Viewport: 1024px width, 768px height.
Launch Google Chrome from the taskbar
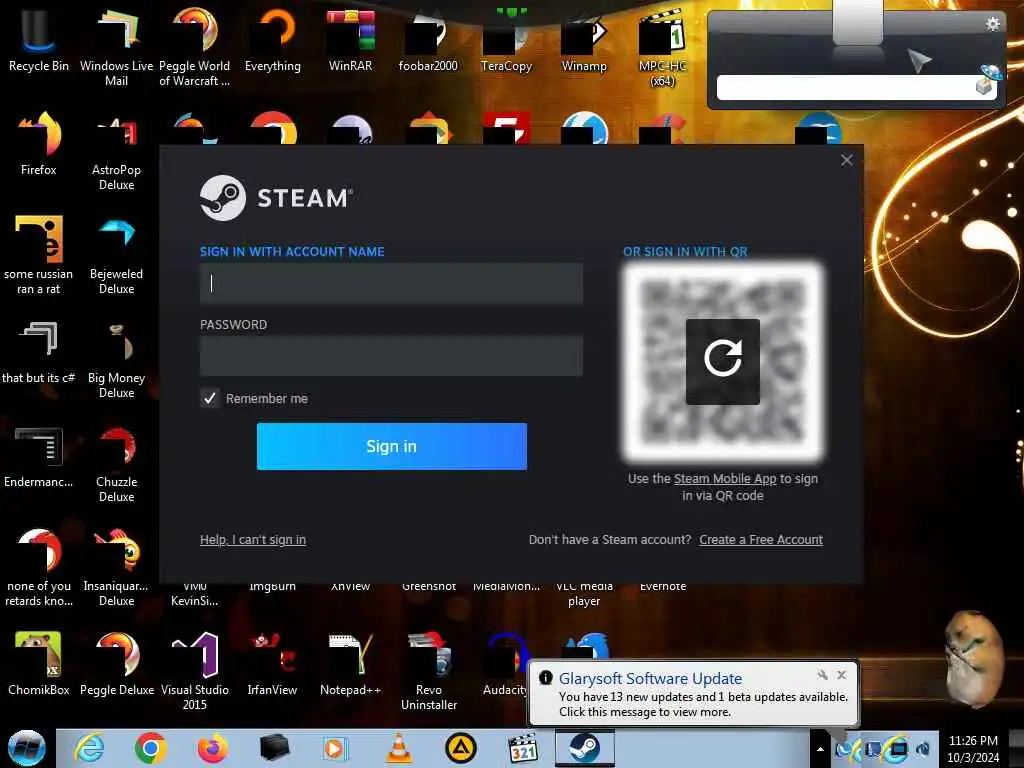coord(150,748)
